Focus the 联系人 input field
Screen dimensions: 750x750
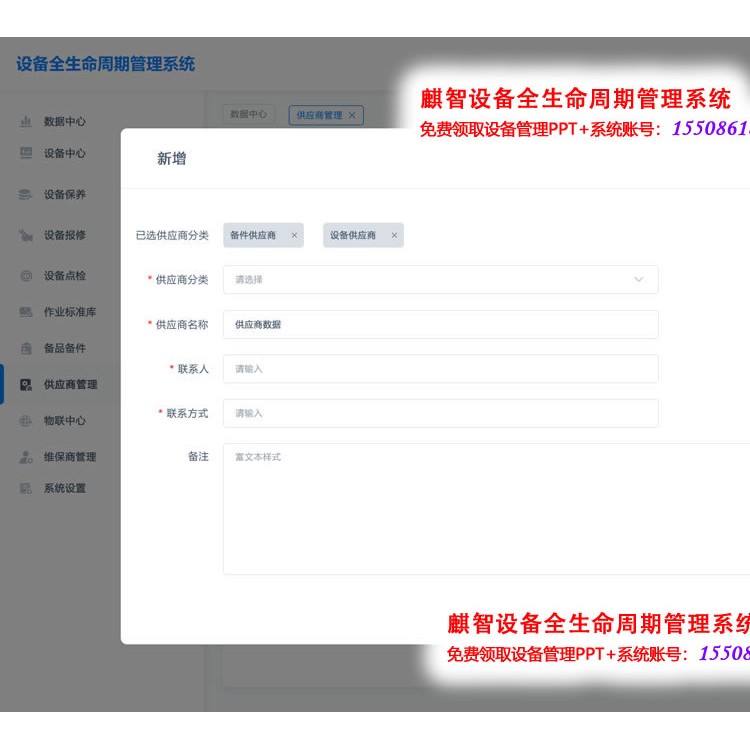point(441,369)
